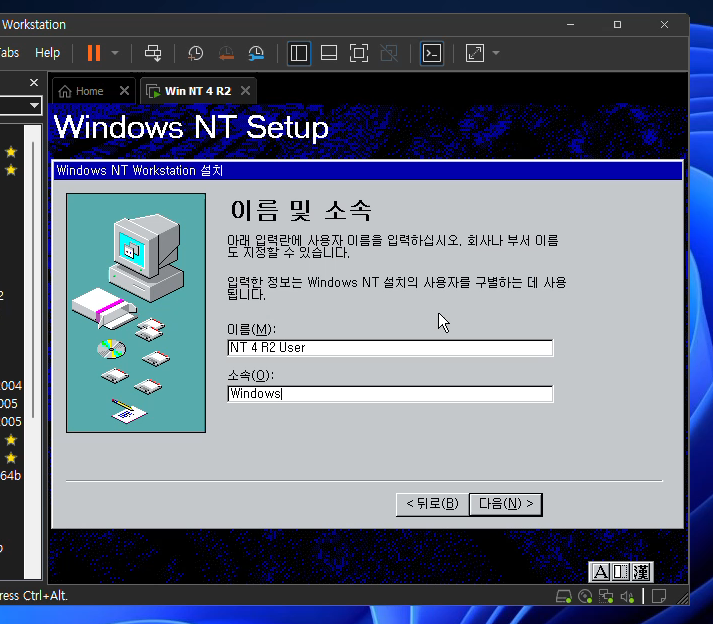
Task: Click the CD/DVD drive status icon
Action: tap(585, 596)
